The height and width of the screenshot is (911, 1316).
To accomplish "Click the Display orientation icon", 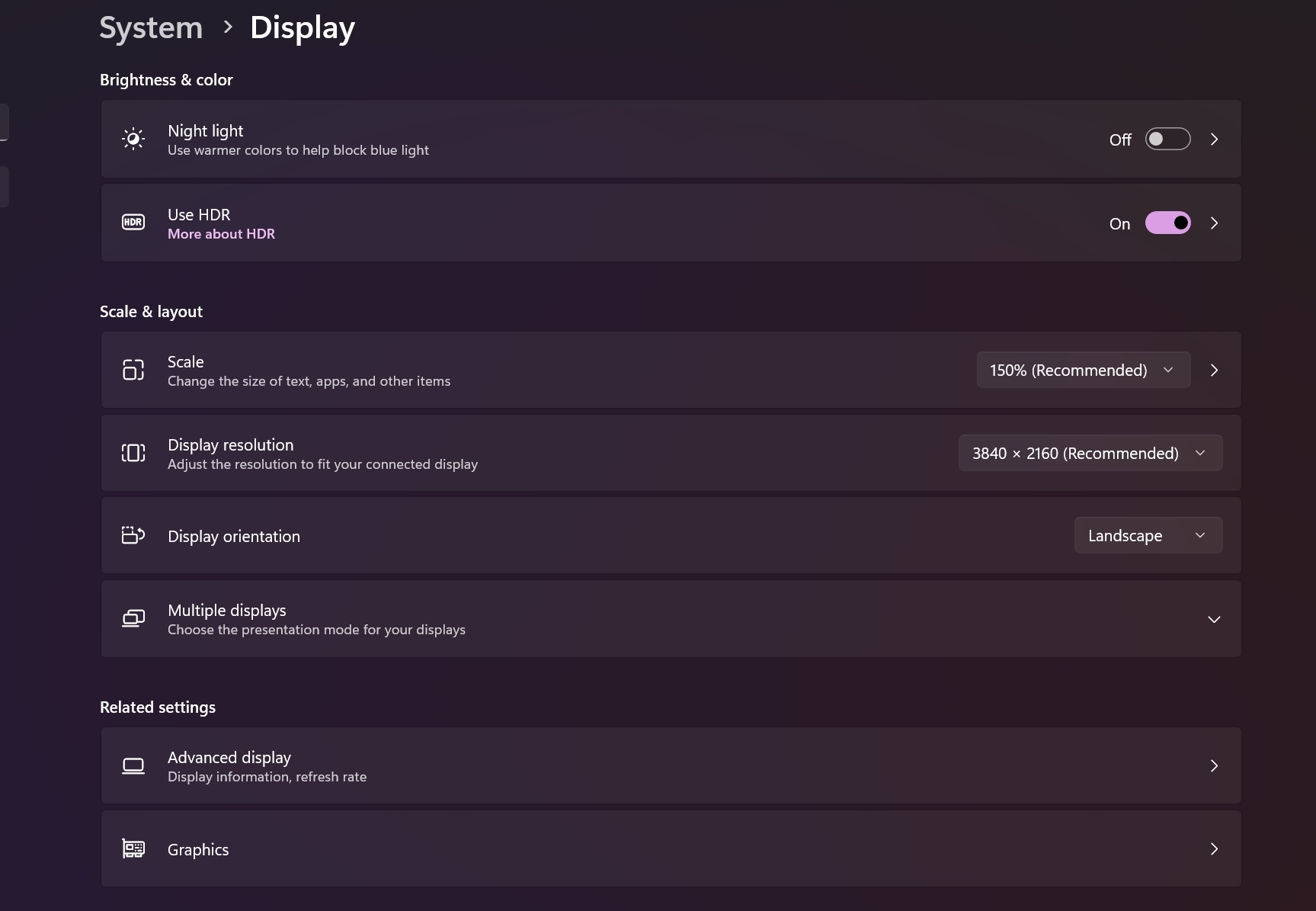I will pos(133,535).
